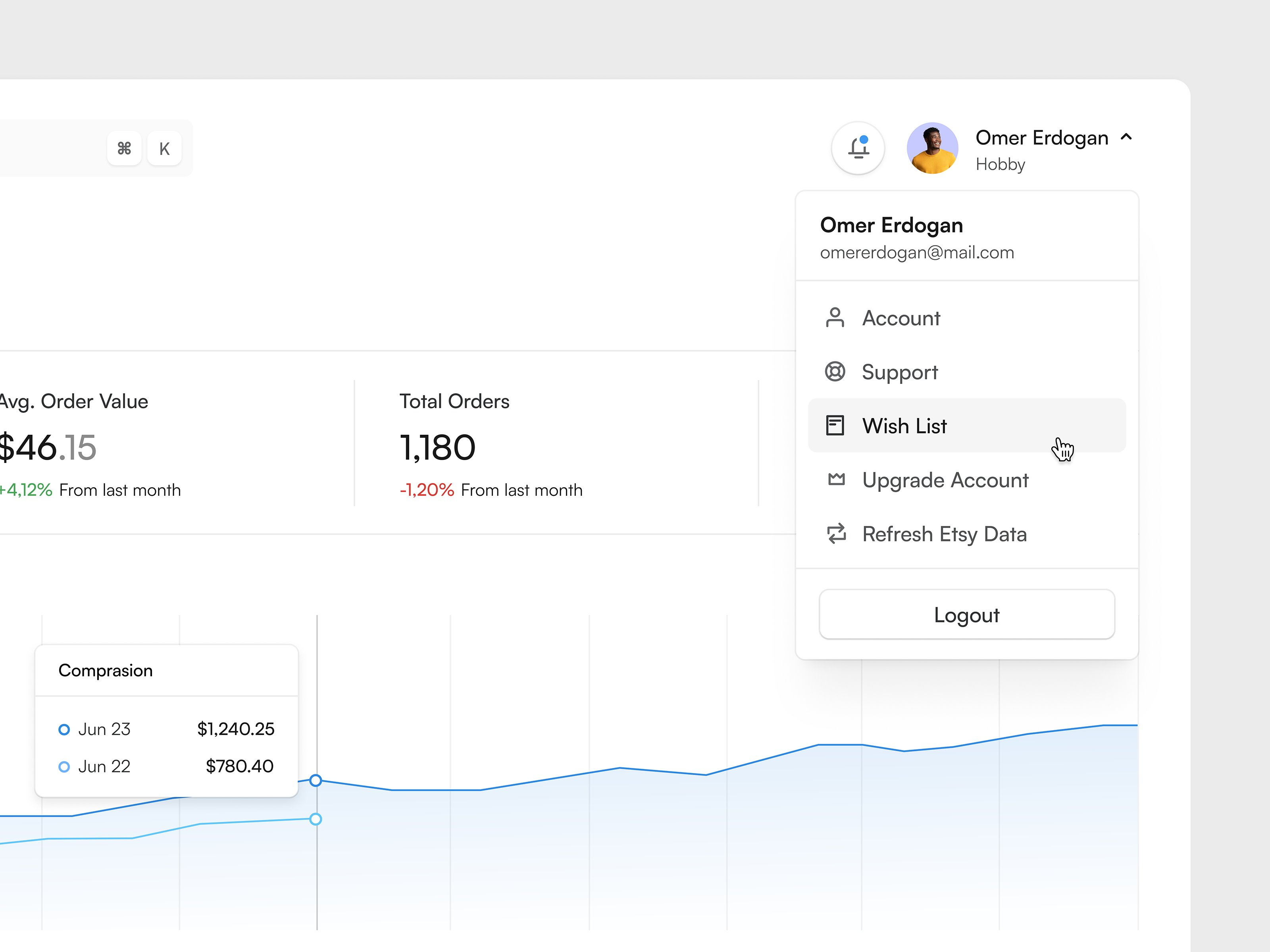Click the Wish List page icon

click(x=834, y=426)
